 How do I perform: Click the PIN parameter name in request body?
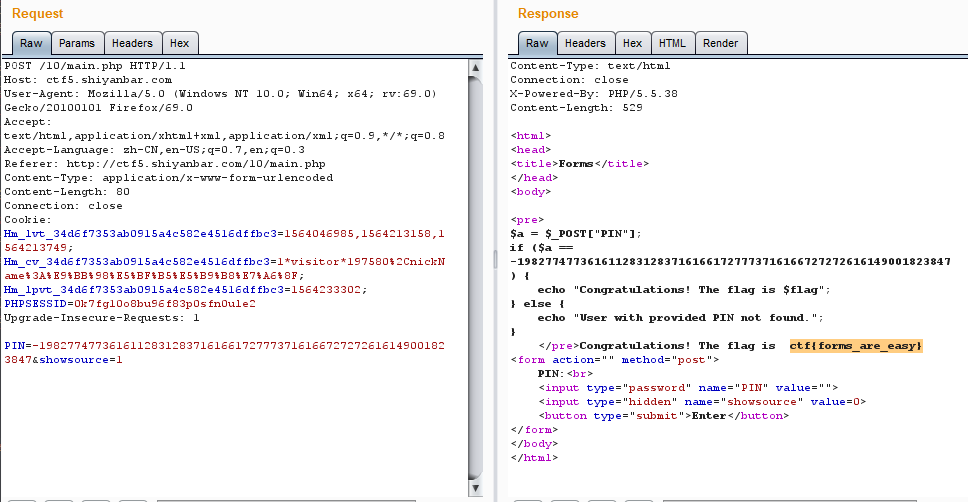14,346
